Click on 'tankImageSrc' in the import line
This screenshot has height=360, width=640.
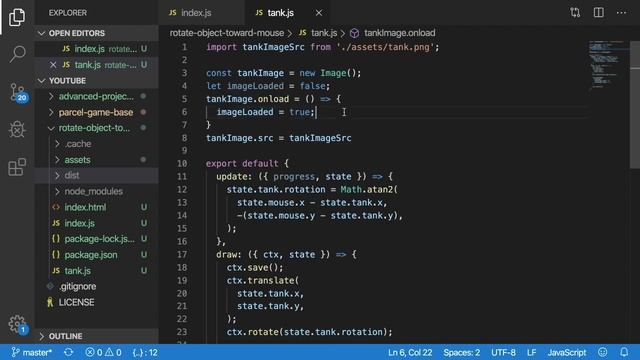pos(273,47)
